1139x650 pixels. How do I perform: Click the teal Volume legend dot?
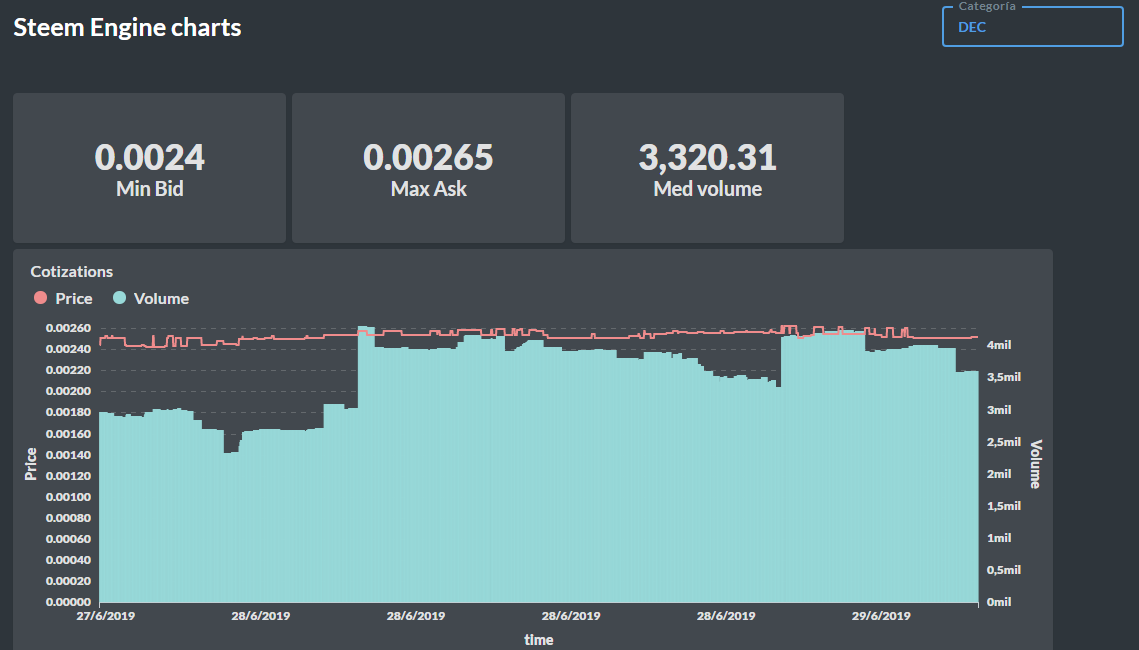coord(119,298)
